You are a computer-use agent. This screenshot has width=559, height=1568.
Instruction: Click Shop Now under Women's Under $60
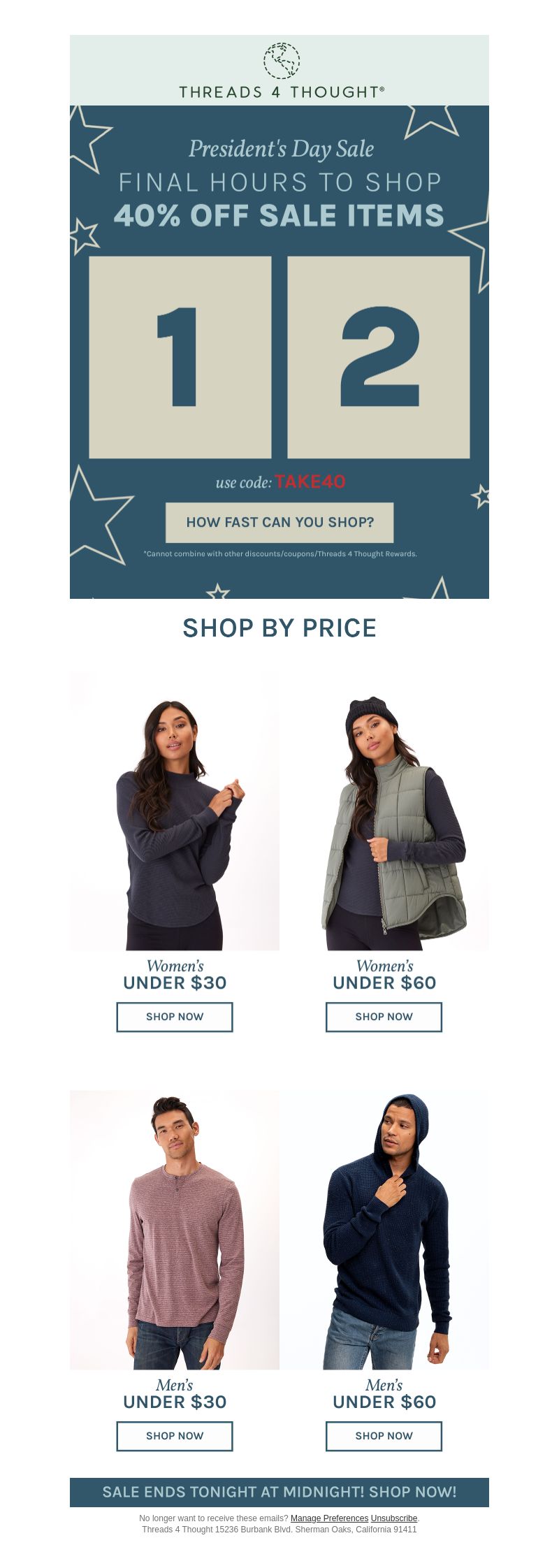tap(384, 1017)
